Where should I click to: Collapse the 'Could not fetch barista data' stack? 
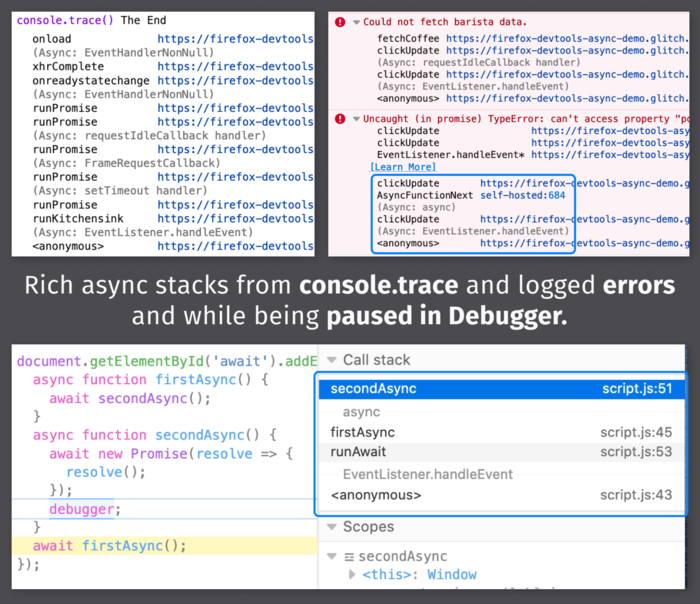tap(355, 22)
